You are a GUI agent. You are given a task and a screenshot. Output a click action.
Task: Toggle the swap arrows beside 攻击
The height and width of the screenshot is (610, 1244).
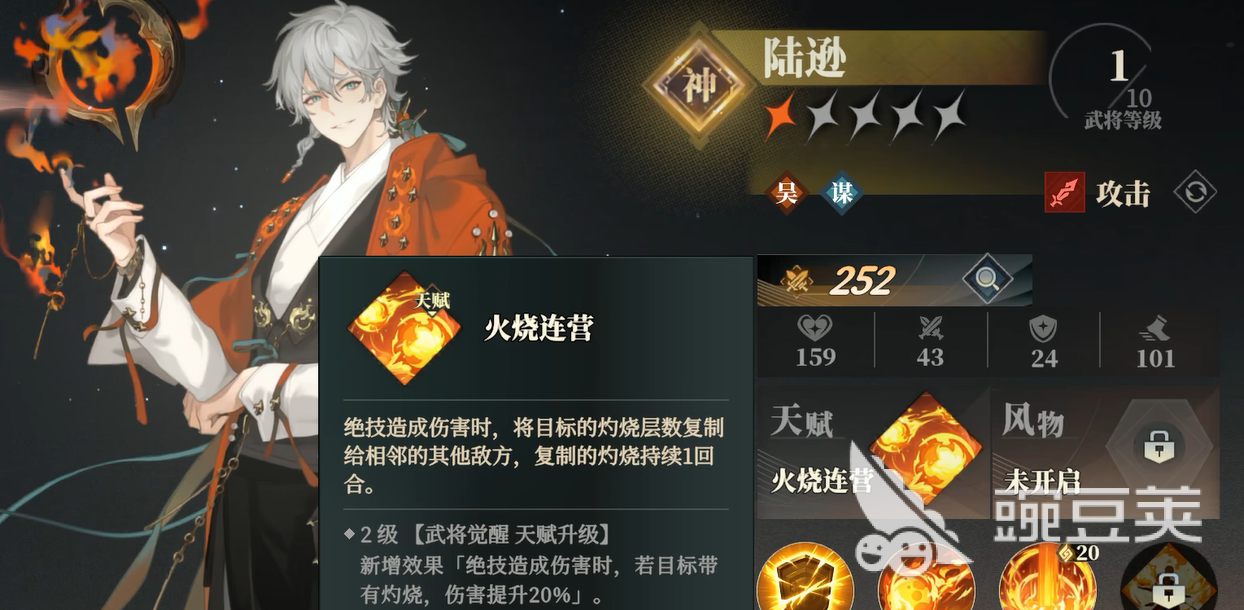pyautogui.click(x=1194, y=192)
